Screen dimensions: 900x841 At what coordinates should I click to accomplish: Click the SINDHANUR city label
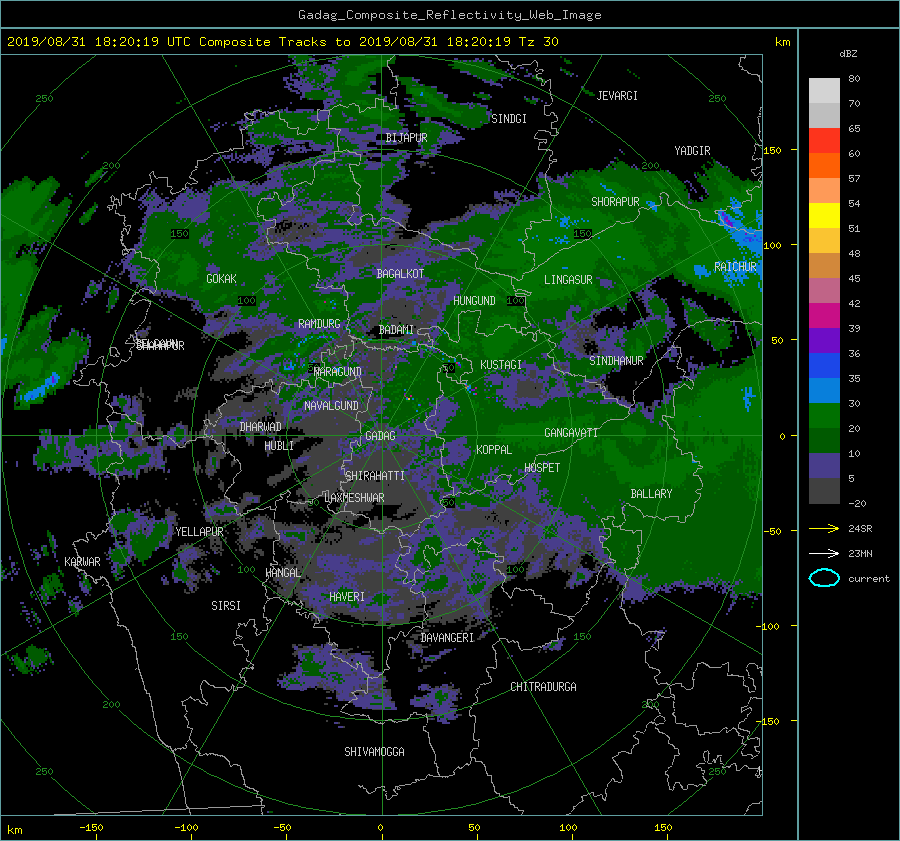point(616,361)
